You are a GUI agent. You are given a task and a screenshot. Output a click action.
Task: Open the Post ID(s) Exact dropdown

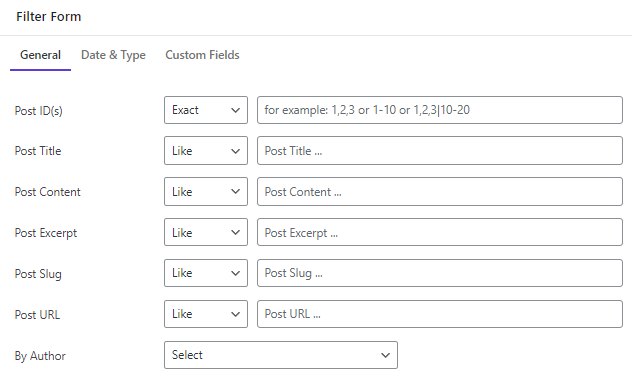206,110
